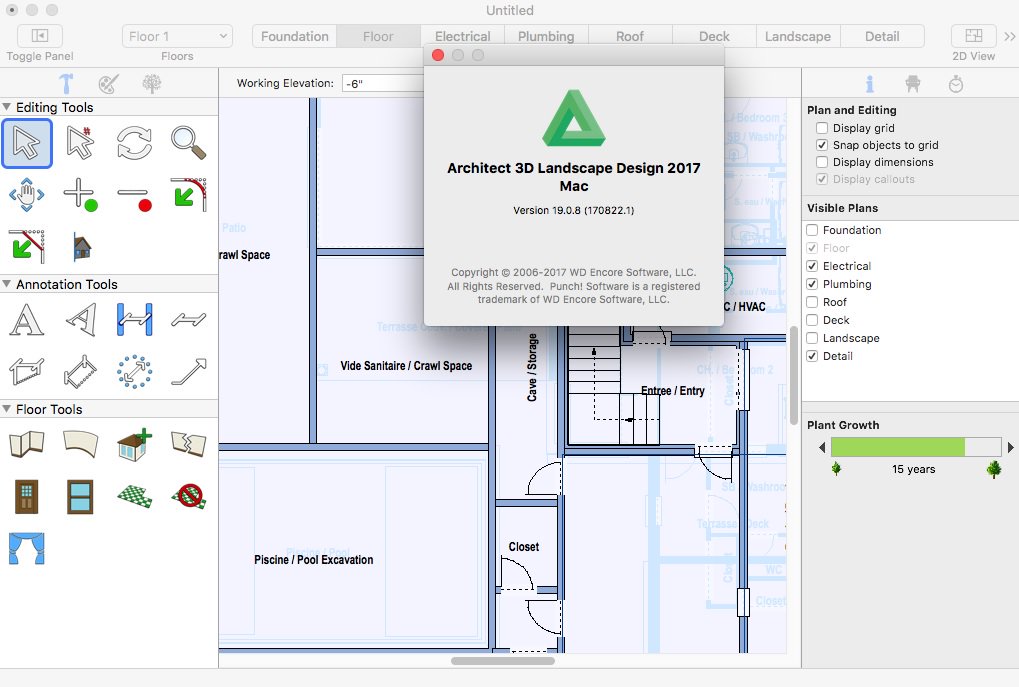
Task: Expand the toolbar overflow chevron
Action: coord(1009,36)
